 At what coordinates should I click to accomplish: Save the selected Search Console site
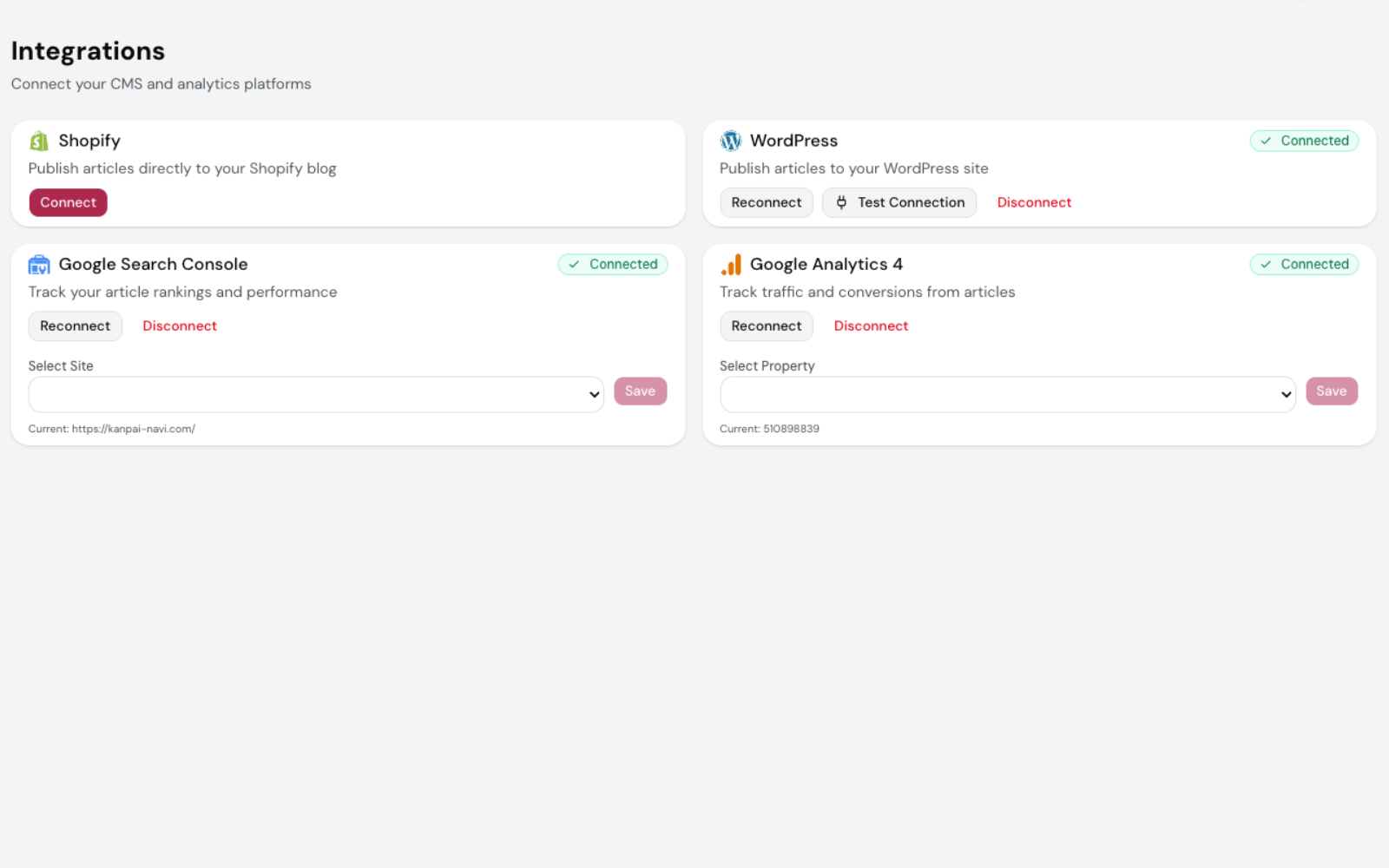point(640,391)
